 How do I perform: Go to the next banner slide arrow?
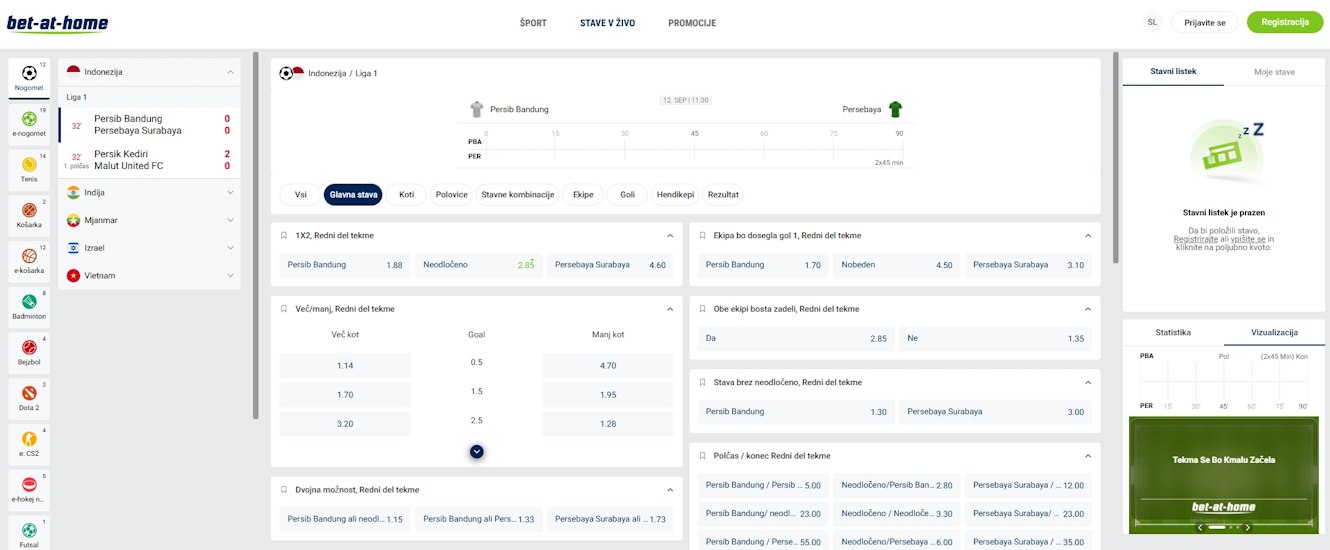1247,527
